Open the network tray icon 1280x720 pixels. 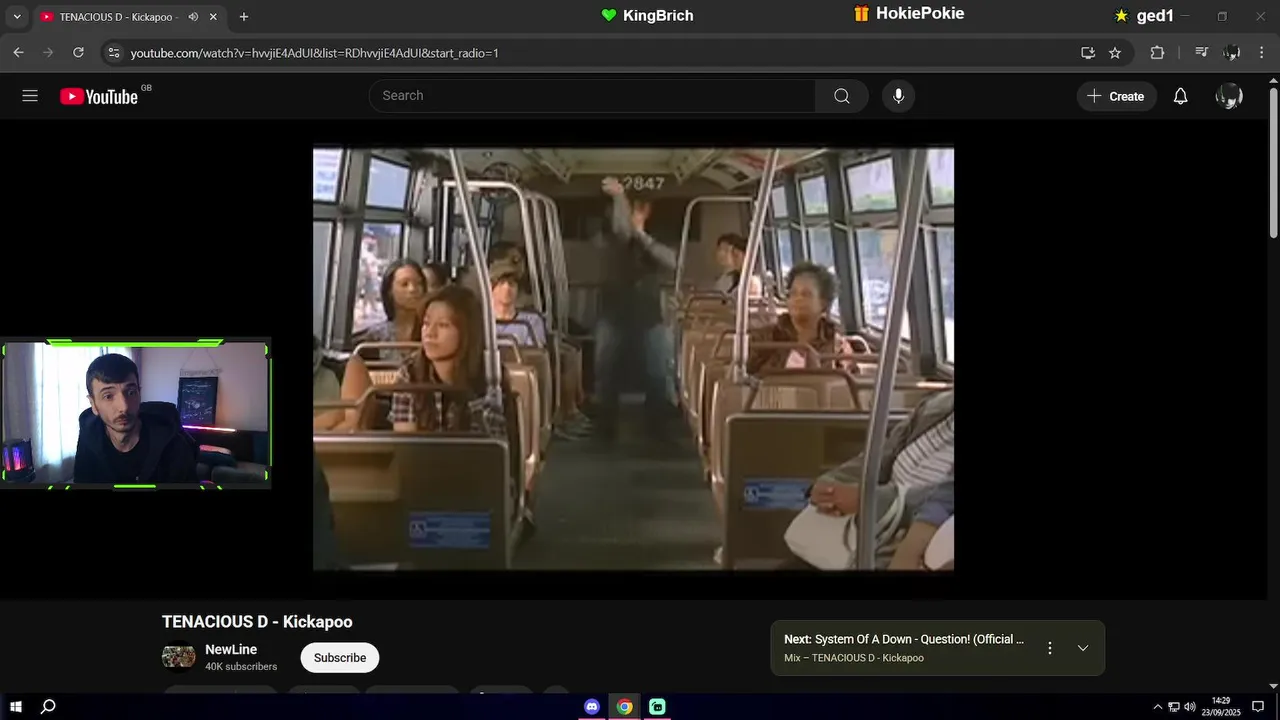1174,707
